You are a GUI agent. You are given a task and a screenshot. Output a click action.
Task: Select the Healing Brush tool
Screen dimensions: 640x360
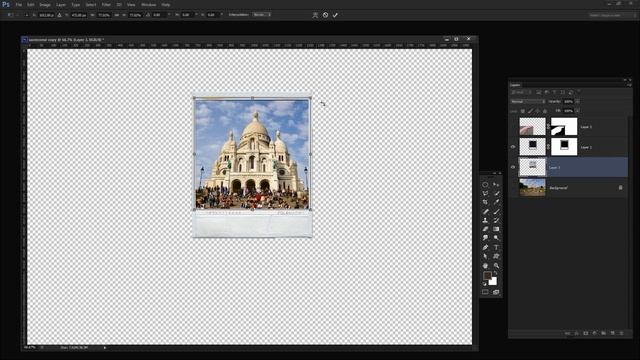coord(485,211)
